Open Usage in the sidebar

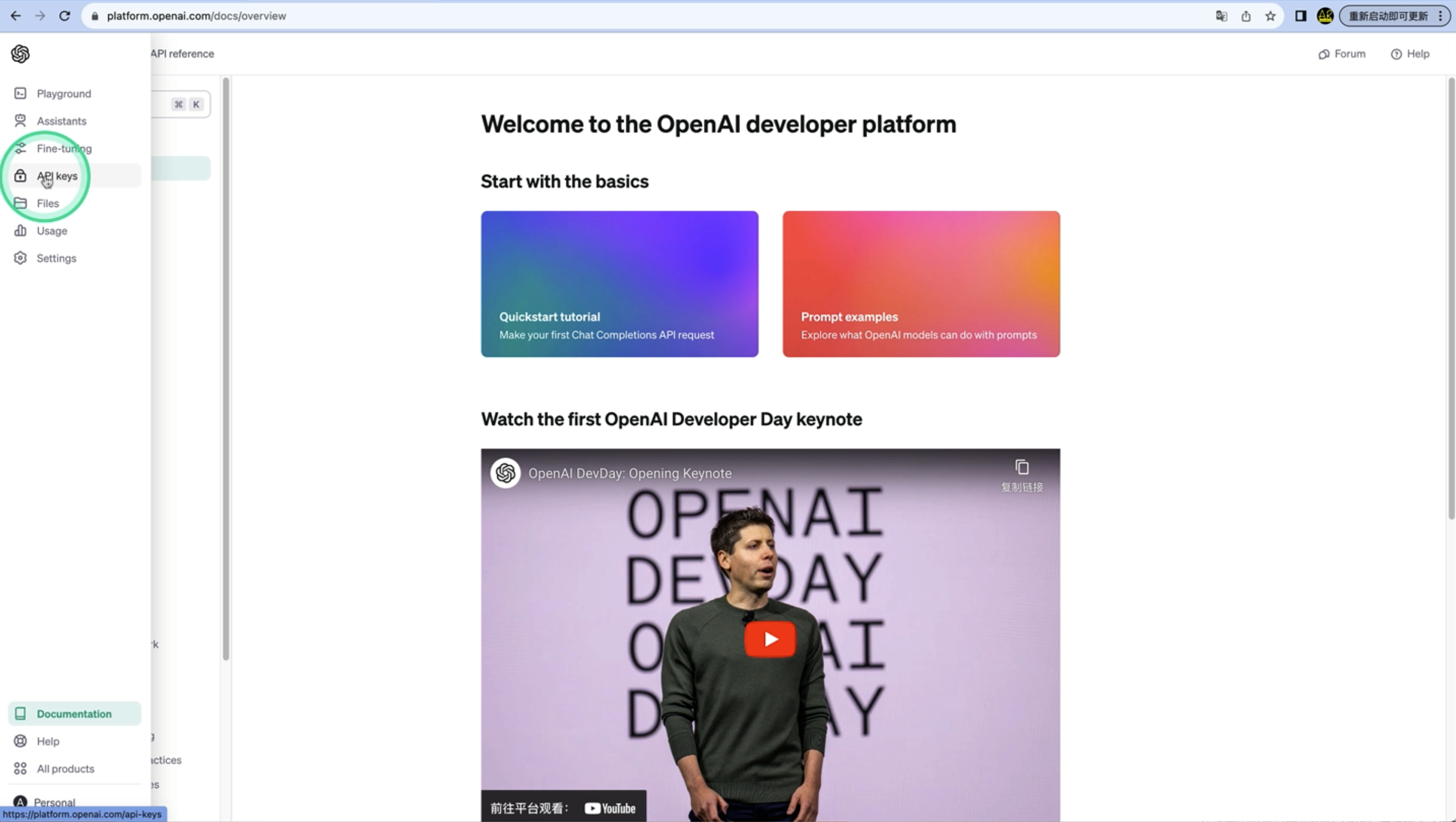[75, 231]
